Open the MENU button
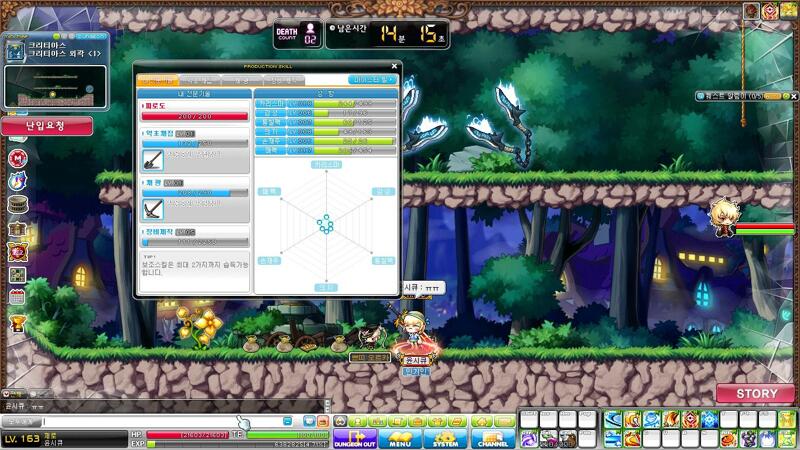 coord(400,439)
